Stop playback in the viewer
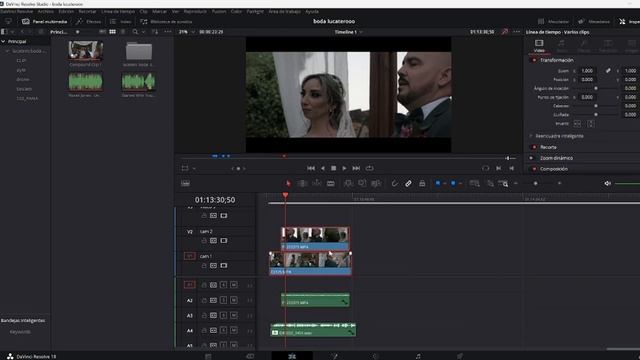This screenshot has height=360, width=640. (333, 168)
